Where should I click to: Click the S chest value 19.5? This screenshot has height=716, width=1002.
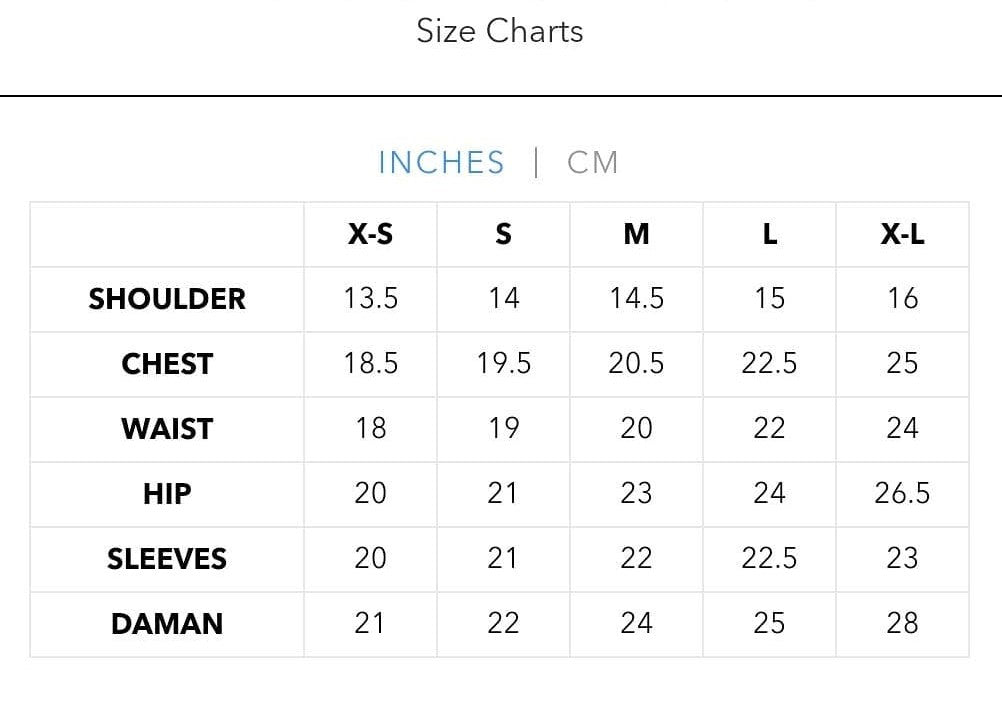(503, 364)
